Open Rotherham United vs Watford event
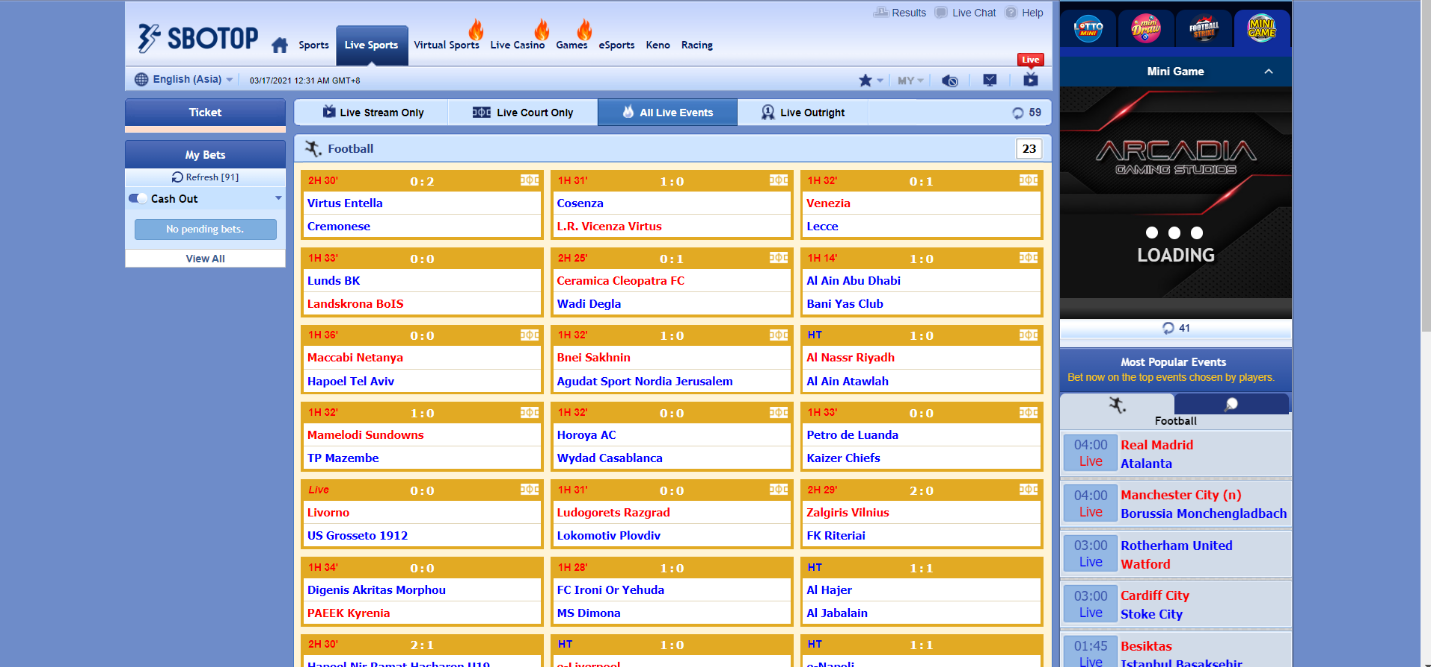1431x667 pixels. 1176,554
